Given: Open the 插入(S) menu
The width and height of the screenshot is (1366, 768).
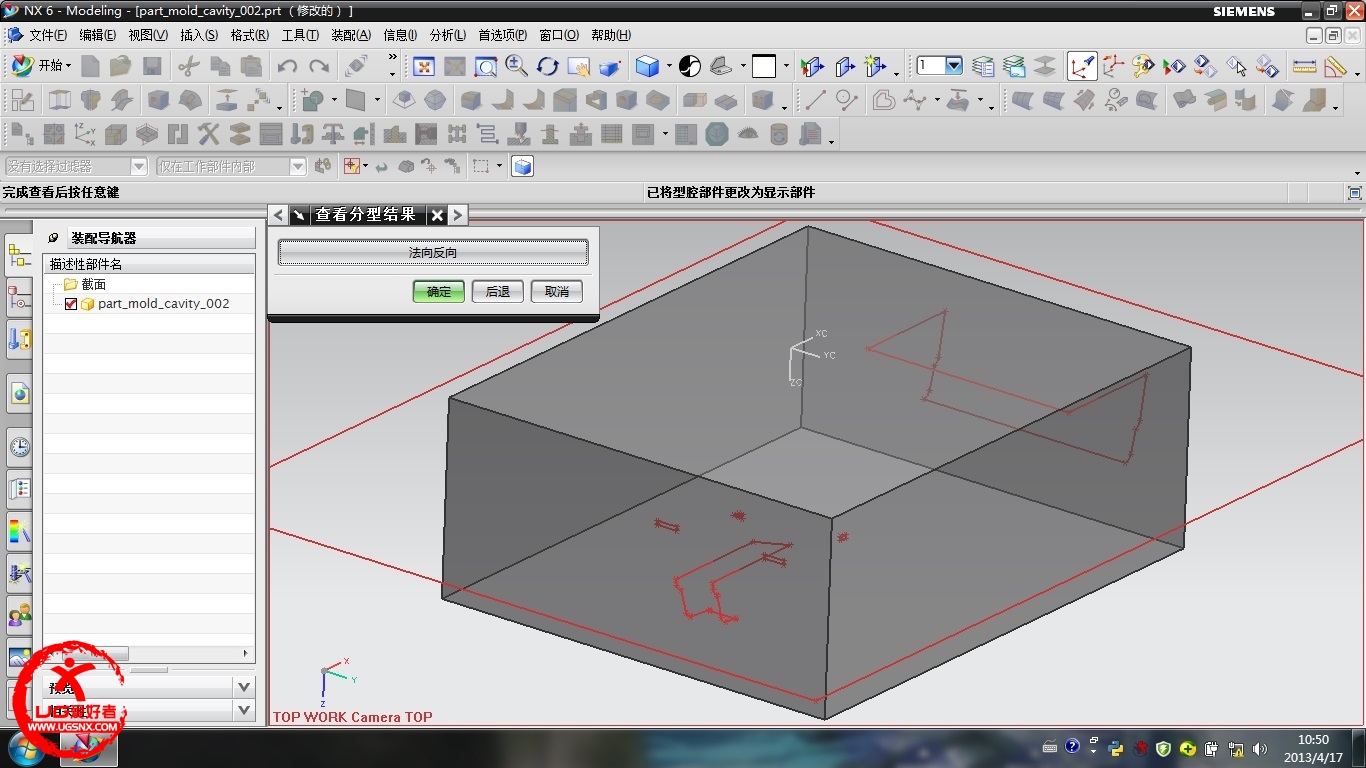Looking at the screenshot, I should 199,35.
